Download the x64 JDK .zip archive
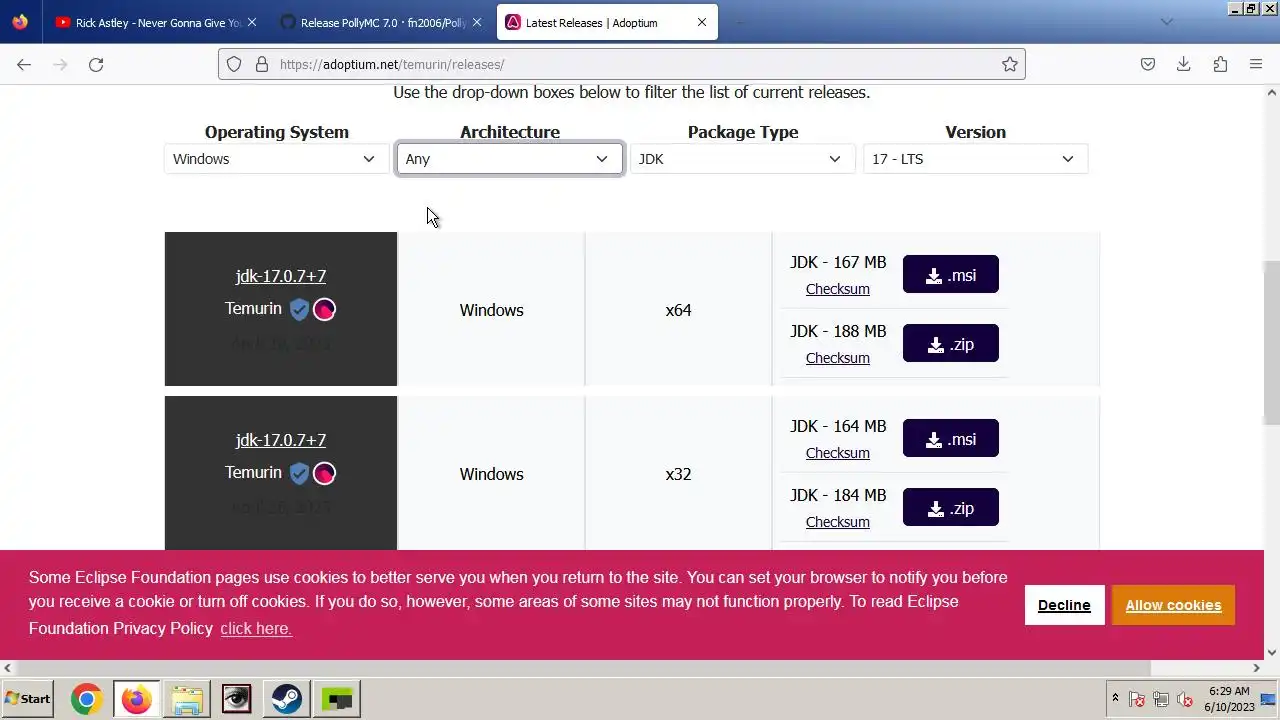This screenshot has height=720, width=1280. pyautogui.click(x=950, y=344)
